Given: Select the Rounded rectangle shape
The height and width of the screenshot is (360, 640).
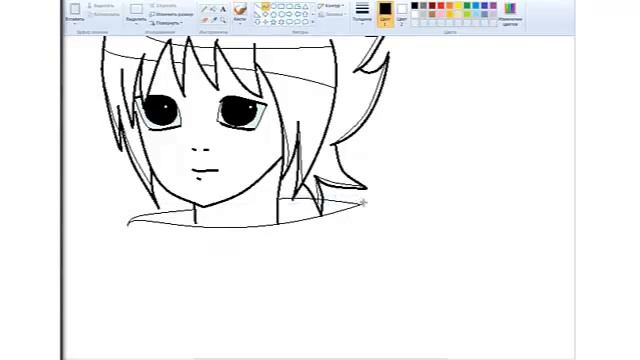Looking at the screenshot, I should coord(289,6).
